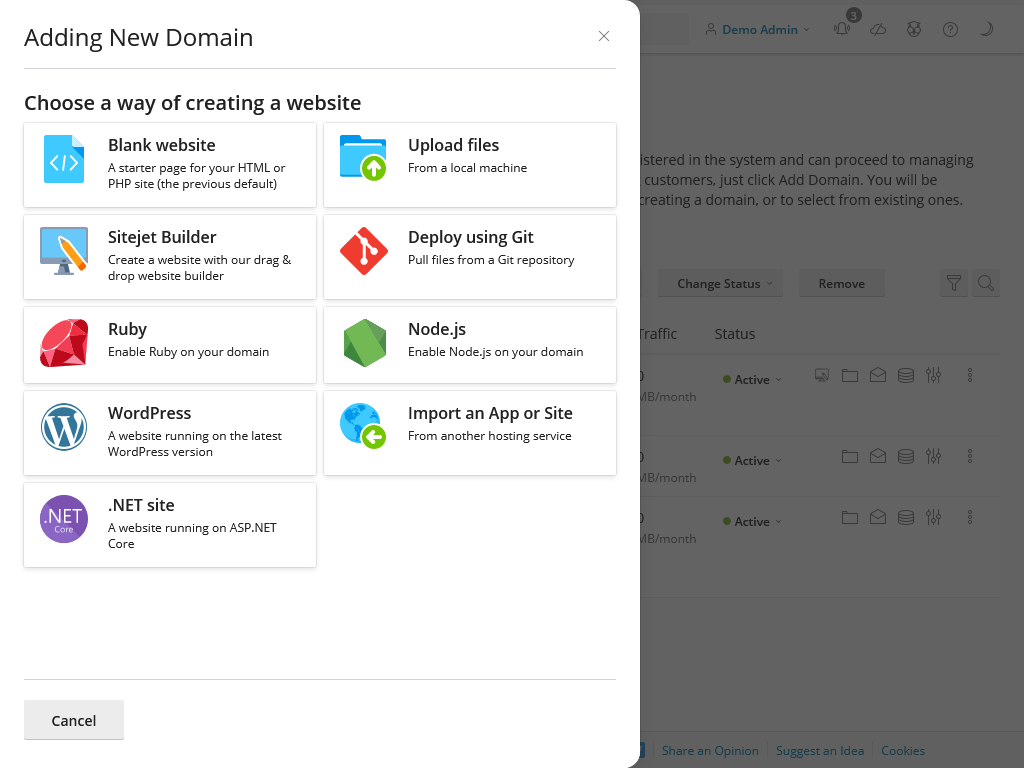Click the Remove button
The width and height of the screenshot is (1024, 768).
tap(841, 284)
